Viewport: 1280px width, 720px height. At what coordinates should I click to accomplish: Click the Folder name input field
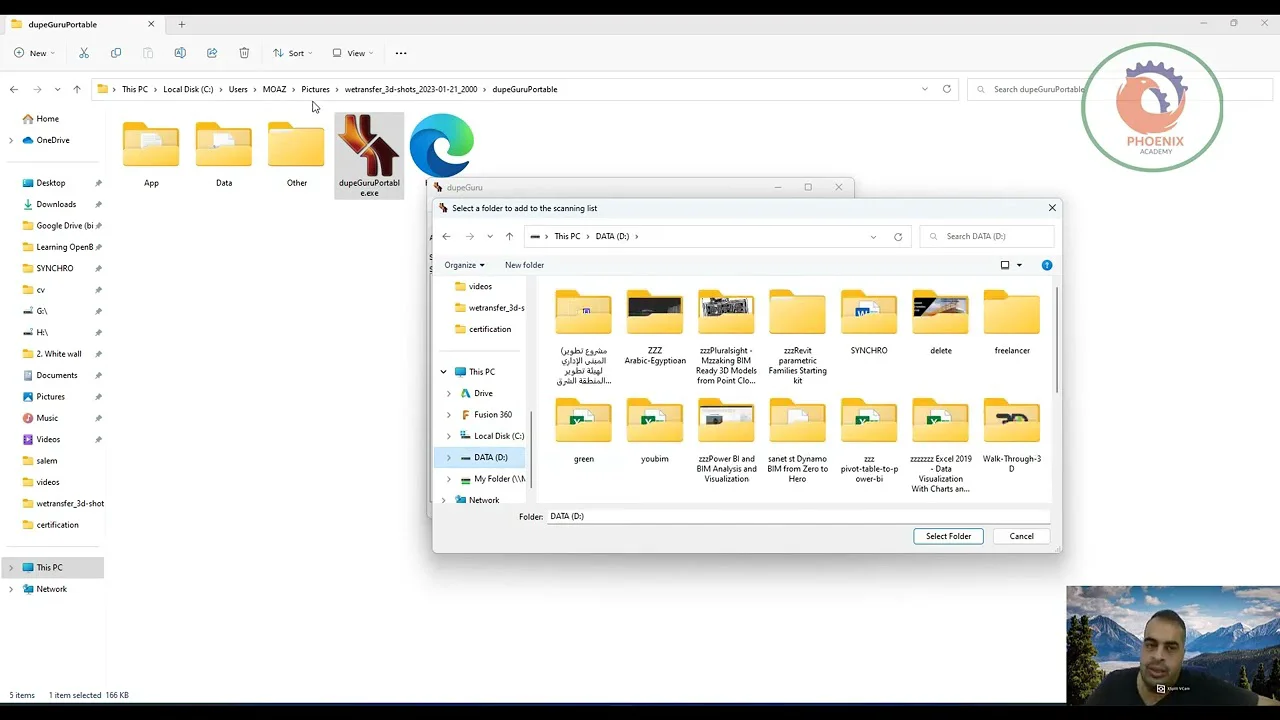(x=796, y=516)
